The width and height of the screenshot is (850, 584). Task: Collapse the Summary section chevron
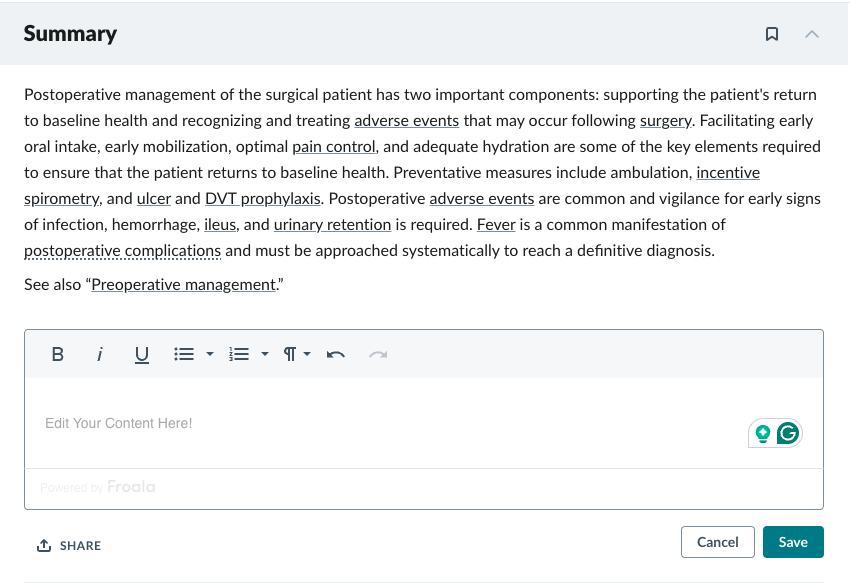(812, 34)
